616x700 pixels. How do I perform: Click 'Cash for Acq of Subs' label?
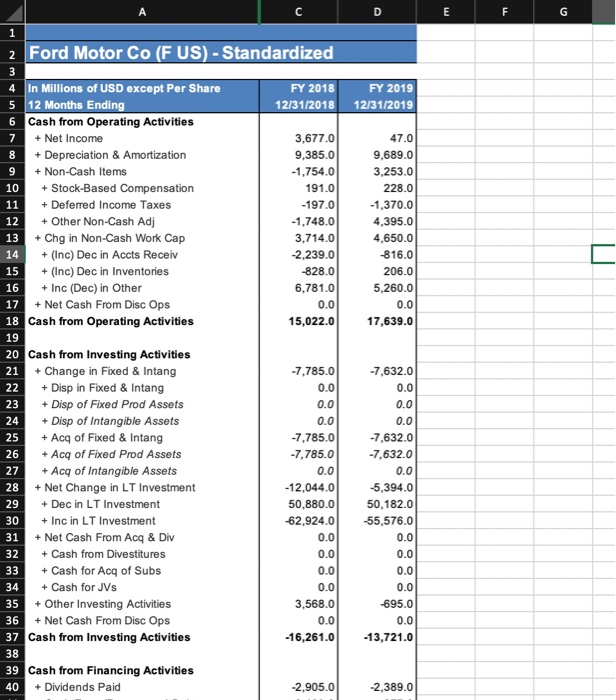pyautogui.click(x=101, y=571)
